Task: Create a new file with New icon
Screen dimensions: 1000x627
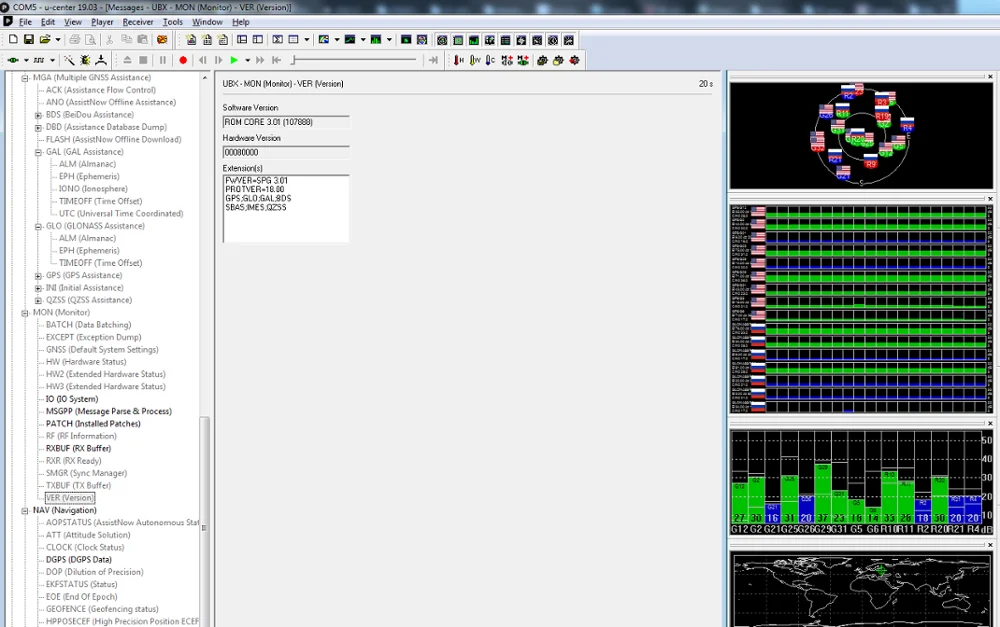Action: pyautogui.click(x=13, y=40)
